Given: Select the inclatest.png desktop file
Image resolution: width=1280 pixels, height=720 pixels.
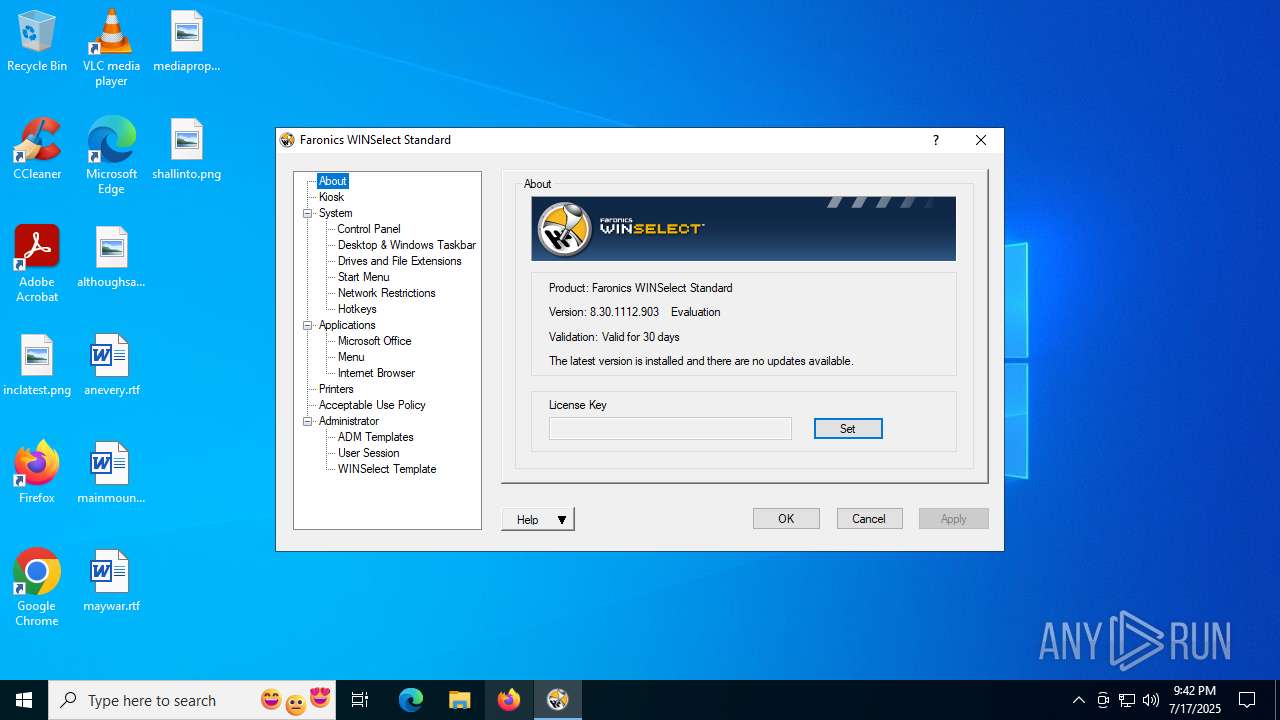Looking at the screenshot, I should [37, 366].
